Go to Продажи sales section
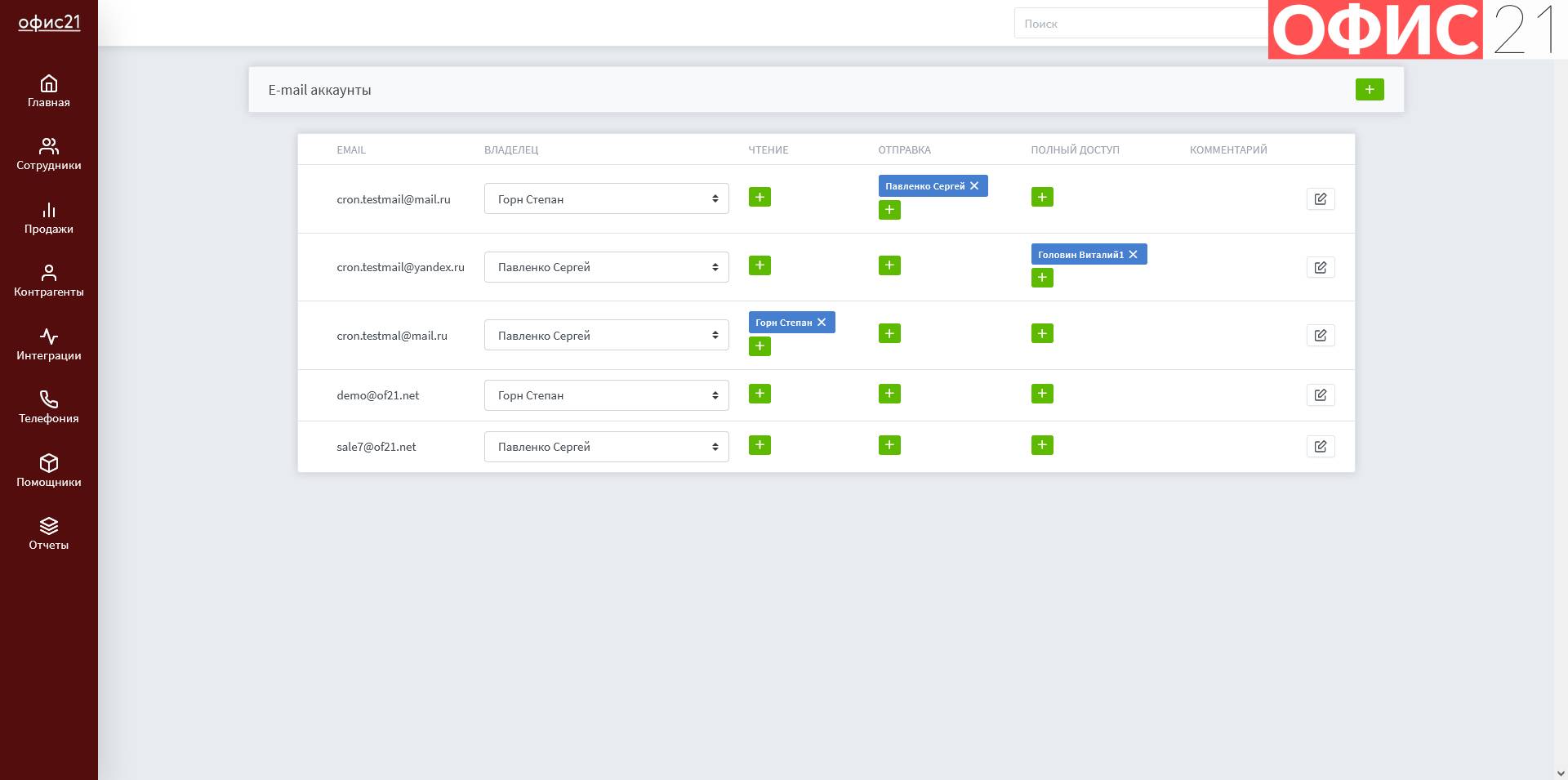Image resolution: width=1568 pixels, height=780 pixels. point(49,218)
